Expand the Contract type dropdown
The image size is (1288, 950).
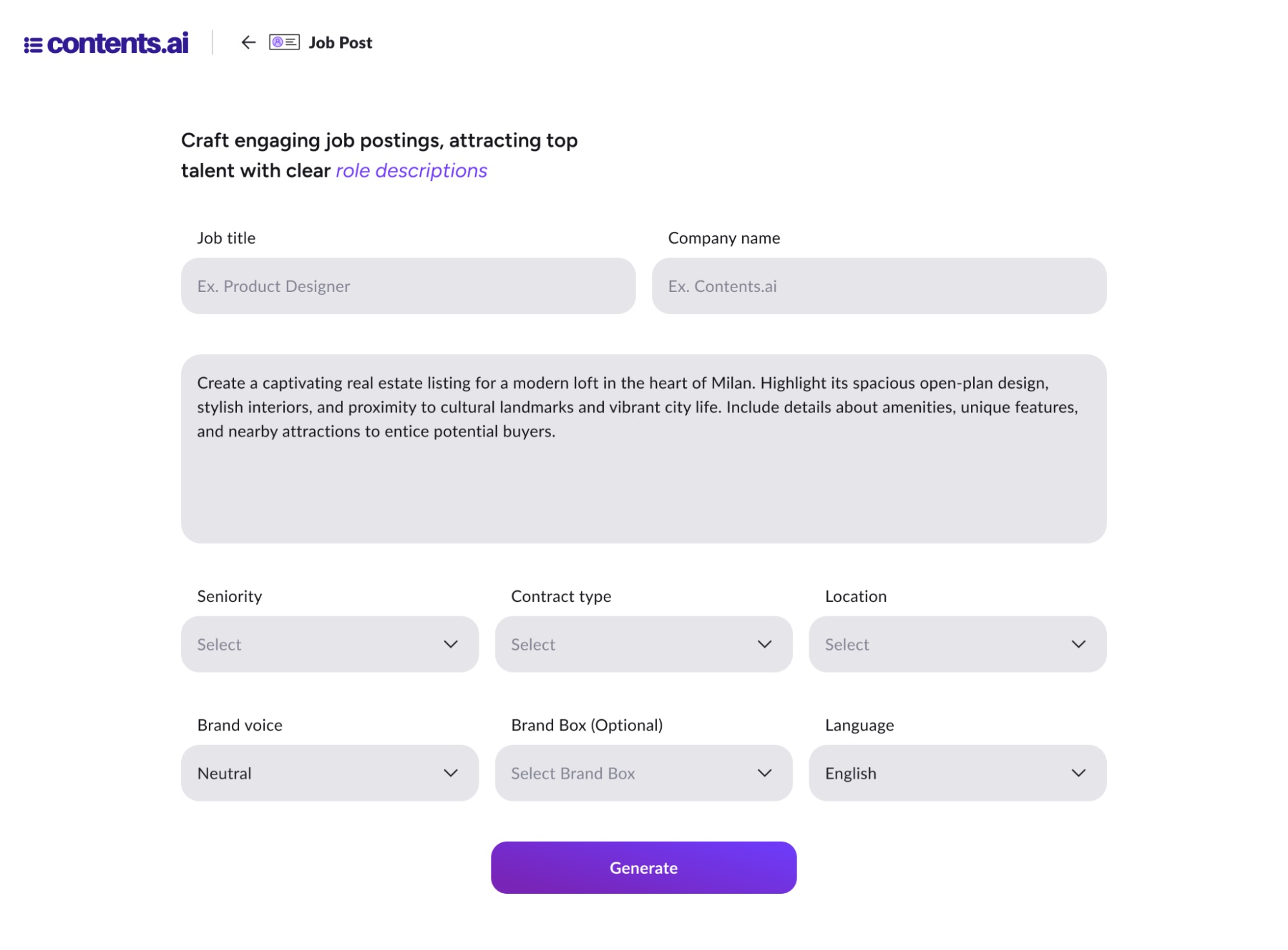(643, 645)
